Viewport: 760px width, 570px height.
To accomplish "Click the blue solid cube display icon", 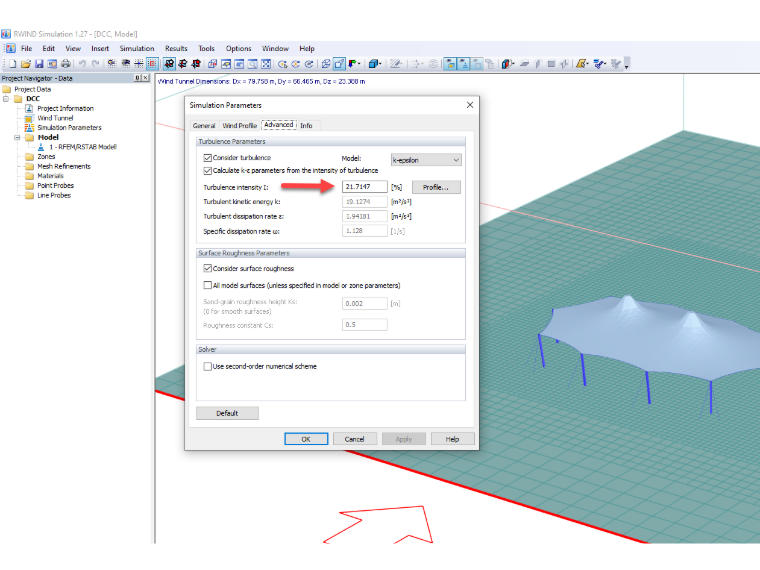I will pyautogui.click(x=373, y=63).
